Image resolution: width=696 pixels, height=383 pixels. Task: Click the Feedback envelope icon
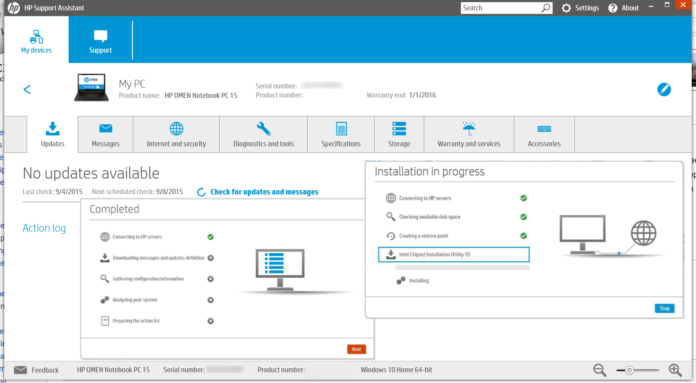[x=20, y=370]
